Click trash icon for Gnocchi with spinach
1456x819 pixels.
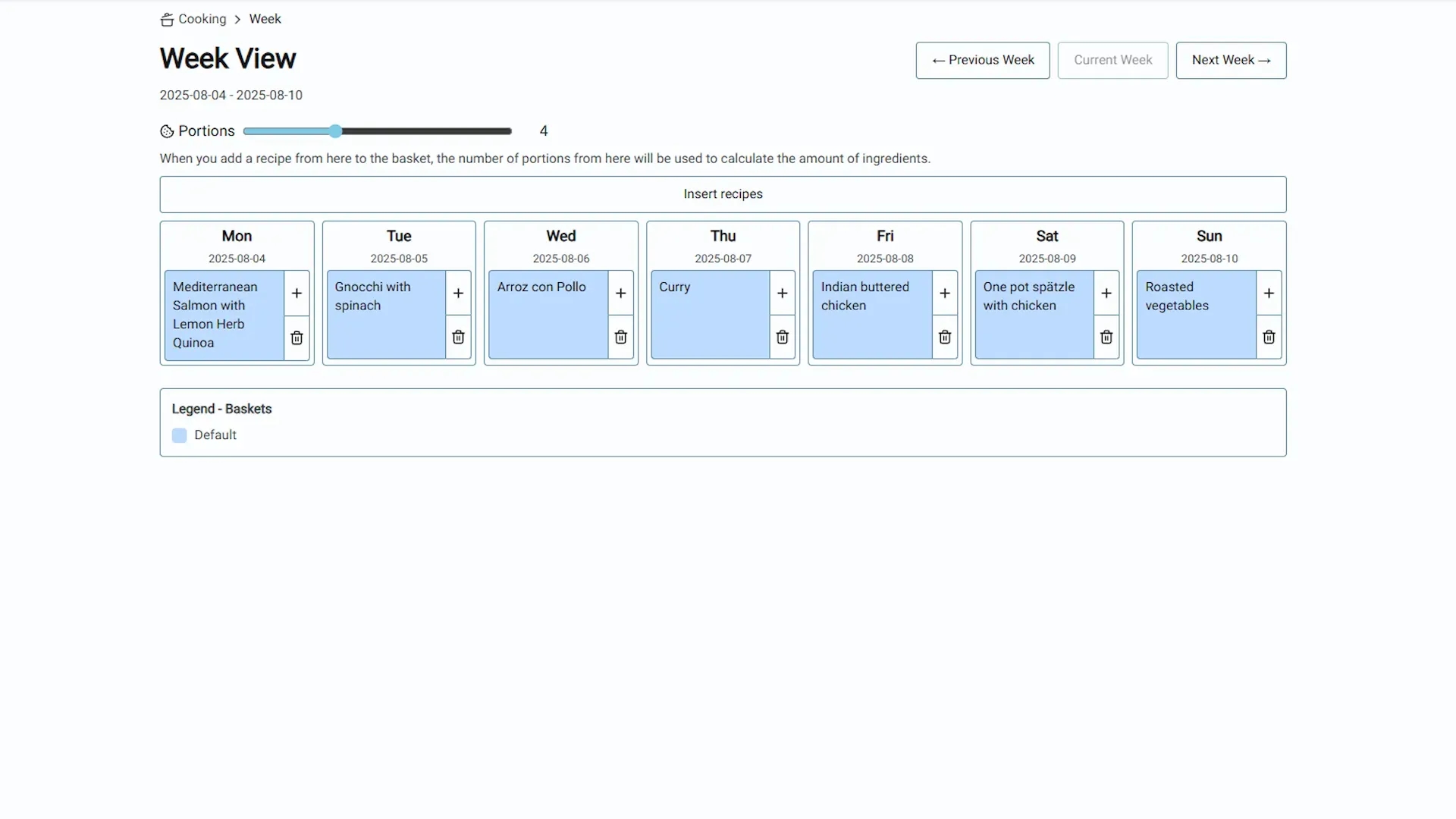pyautogui.click(x=458, y=337)
